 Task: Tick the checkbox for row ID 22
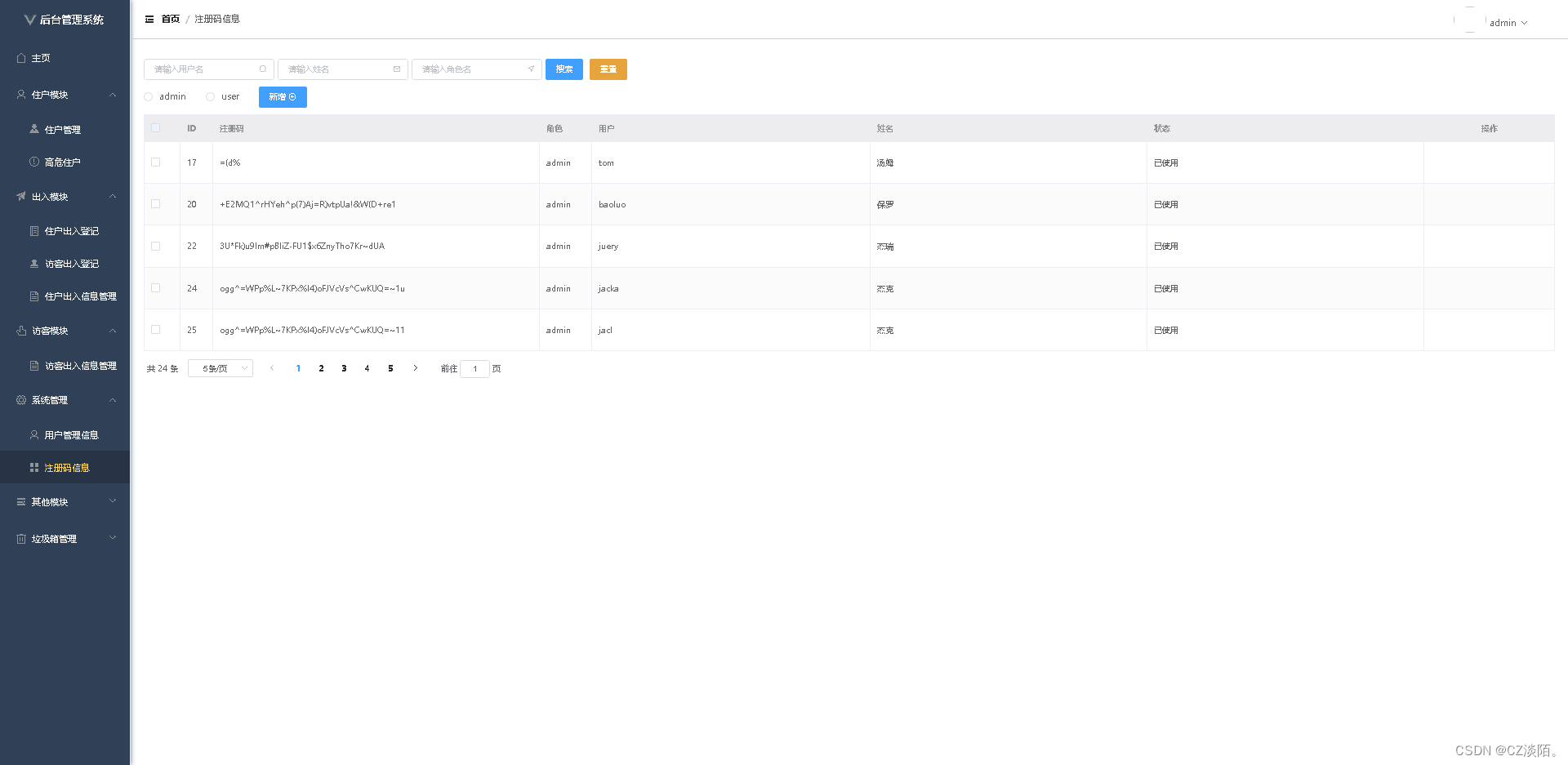pos(156,246)
